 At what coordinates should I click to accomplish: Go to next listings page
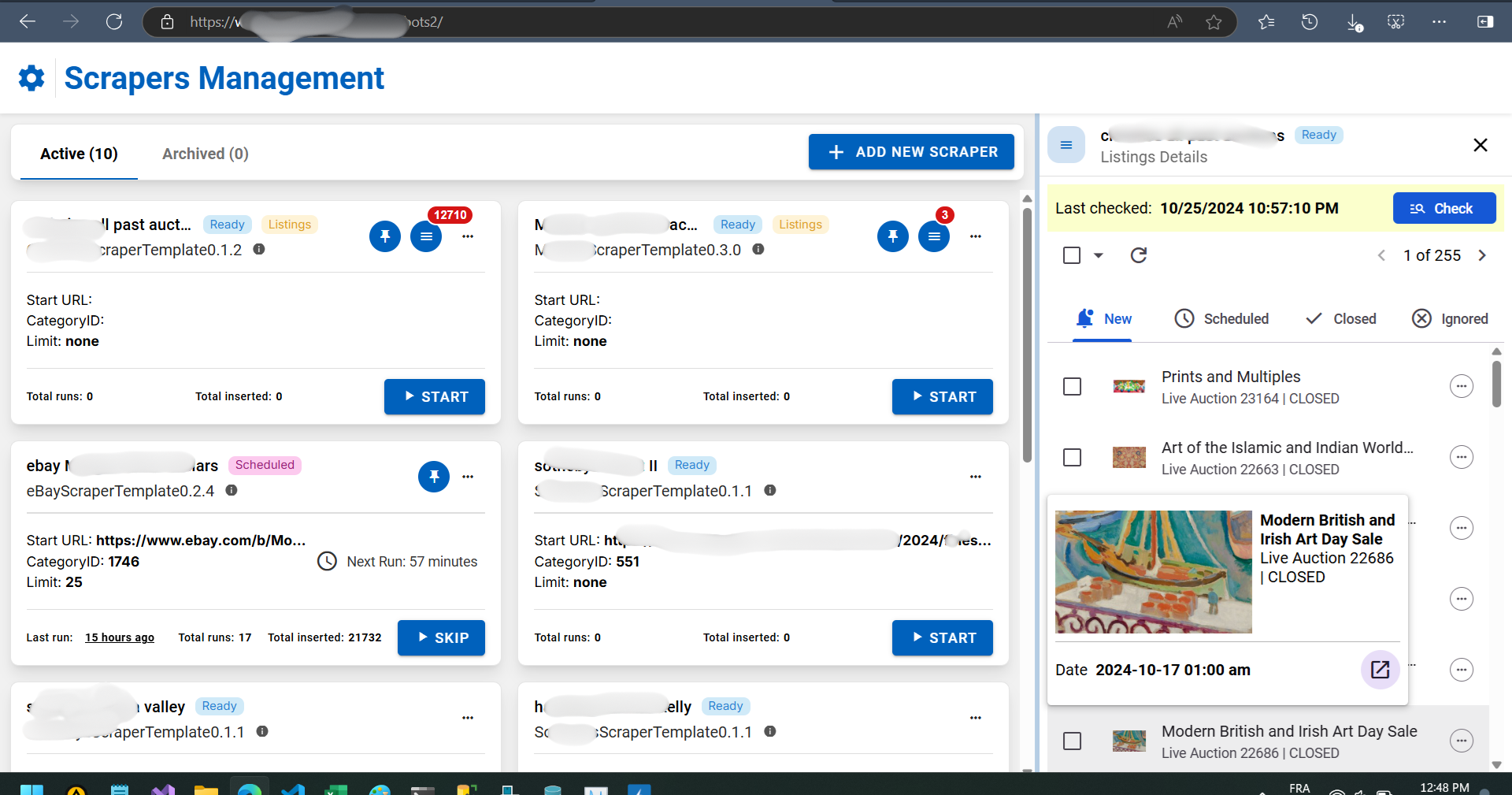click(1482, 255)
